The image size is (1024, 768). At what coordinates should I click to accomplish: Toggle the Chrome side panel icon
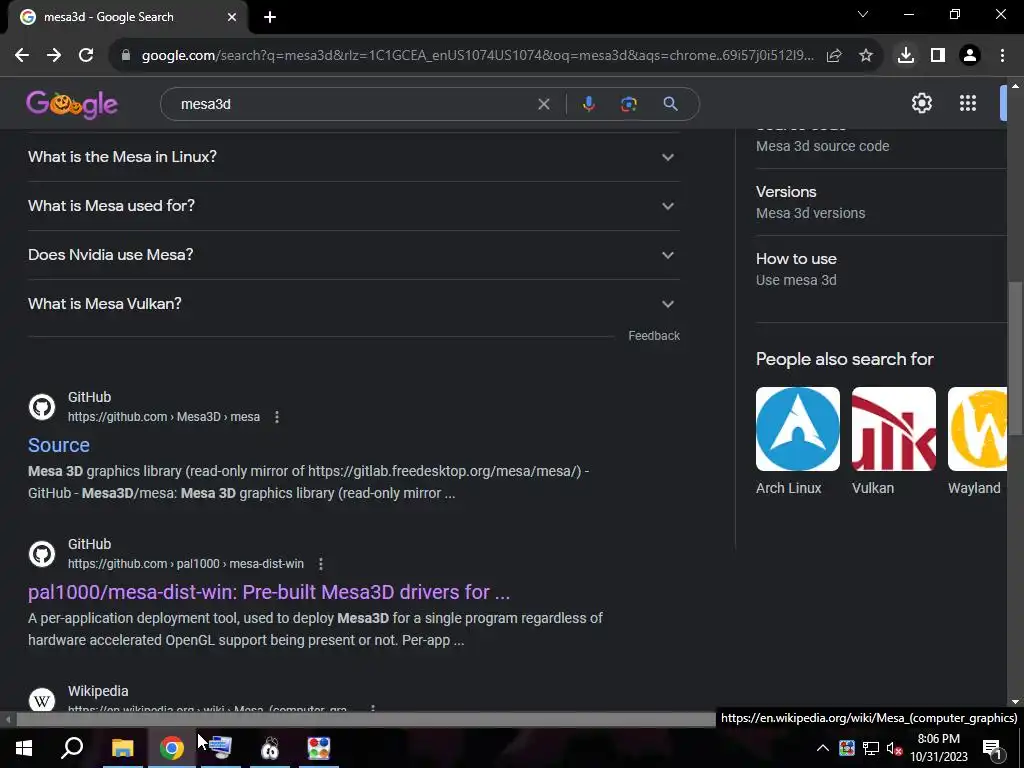[938, 56]
